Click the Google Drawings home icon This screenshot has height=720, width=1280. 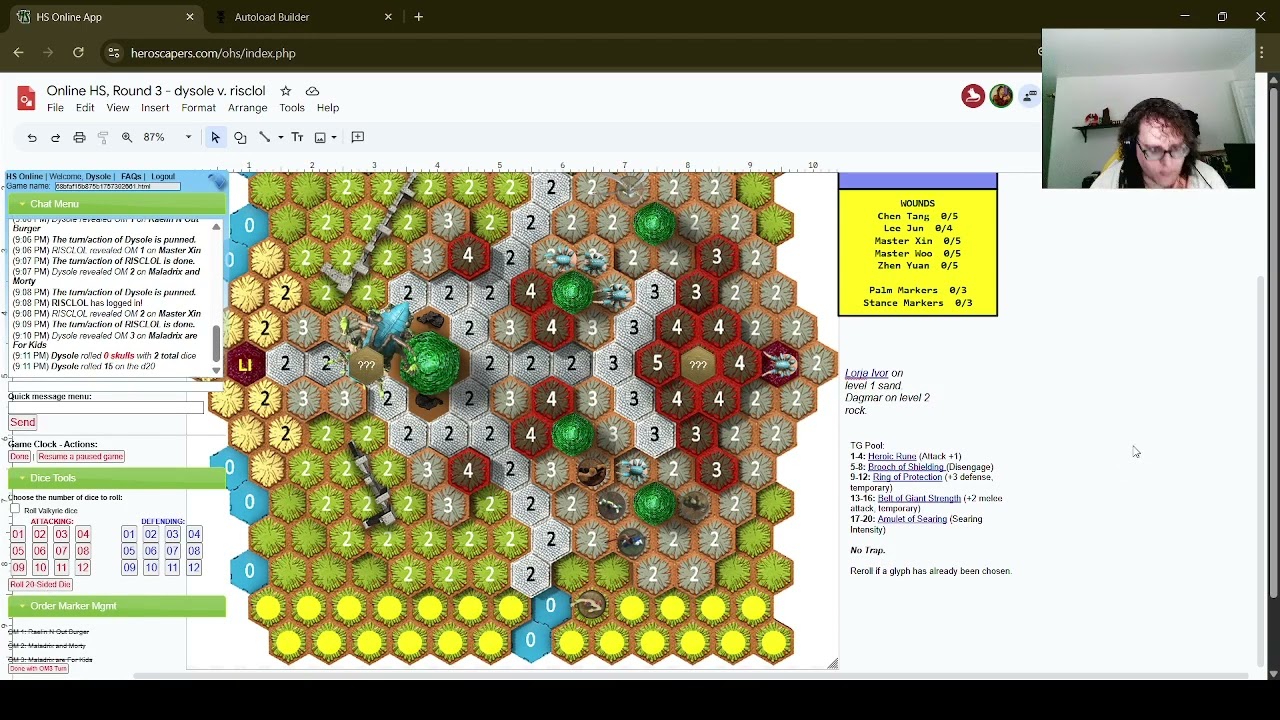click(26, 98)
